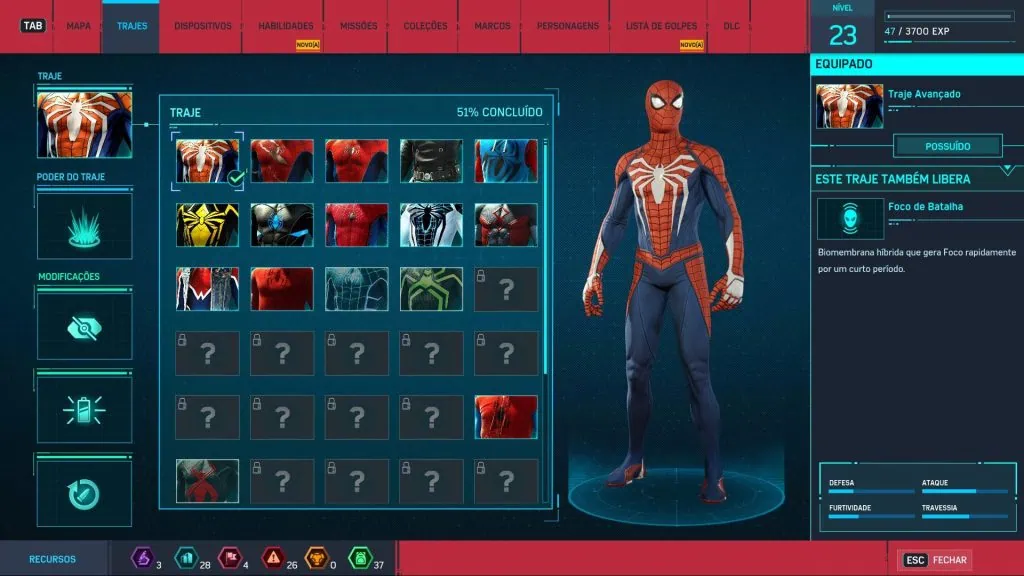Select the yellow spider suit thumbnail

pyautogui.click(x=207, y=225)
